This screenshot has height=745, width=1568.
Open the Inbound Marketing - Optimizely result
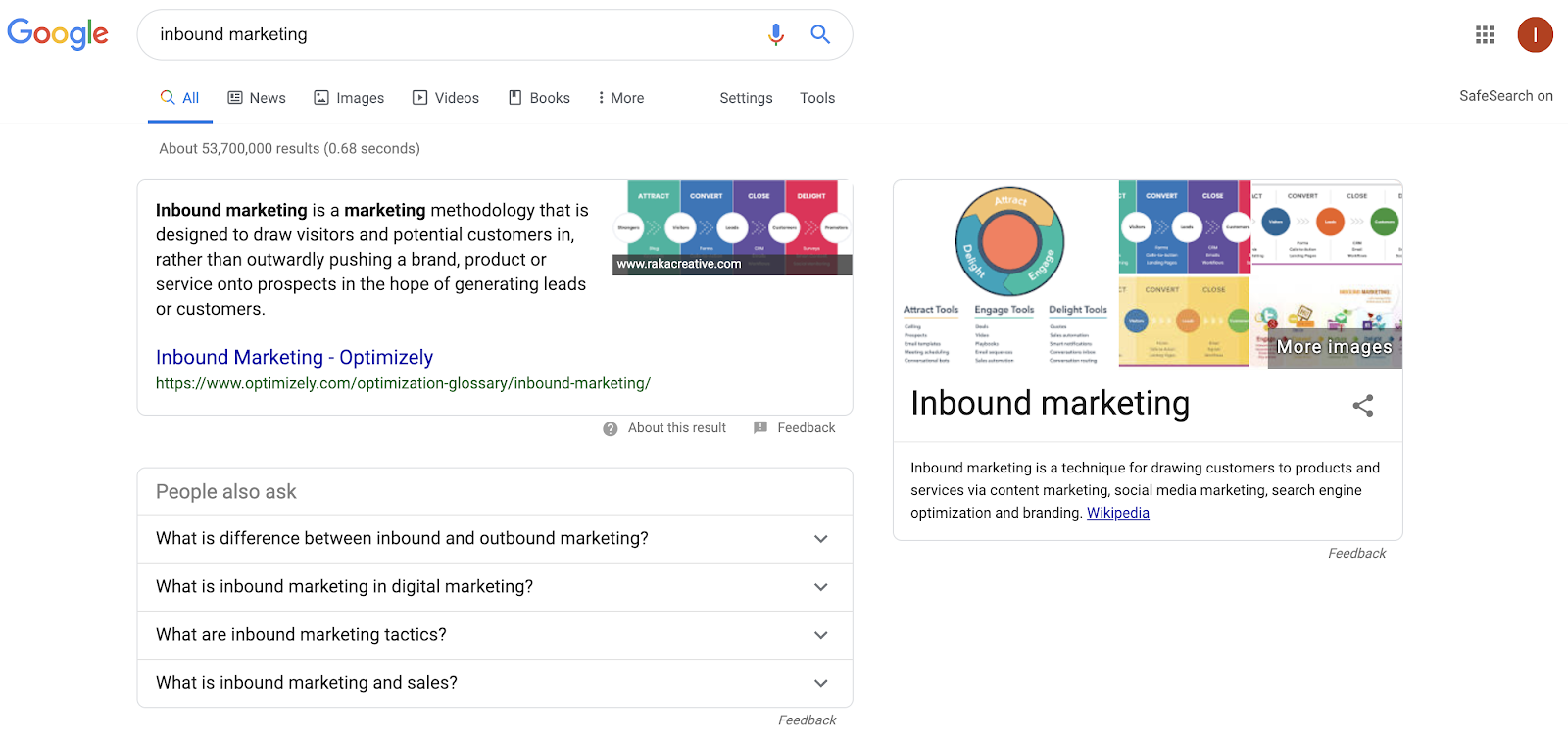[x=294, y=357]
